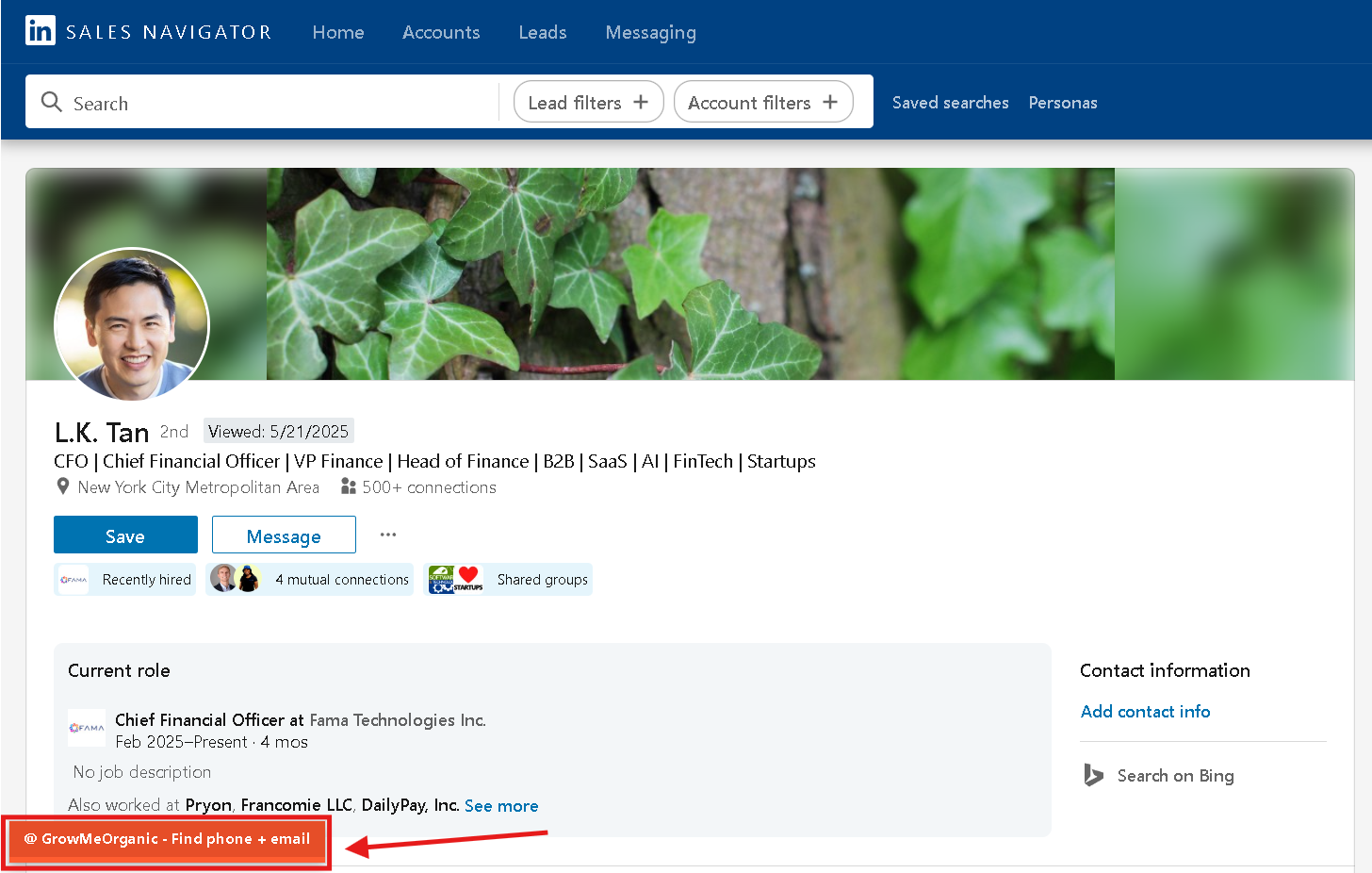Click Search on Bing
Screen dimensions: 1372x873
1175,775
